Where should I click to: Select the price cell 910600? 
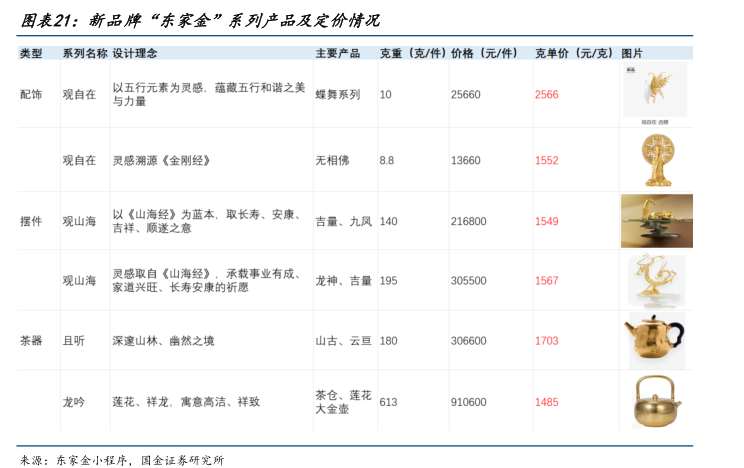tap(468, 402)
